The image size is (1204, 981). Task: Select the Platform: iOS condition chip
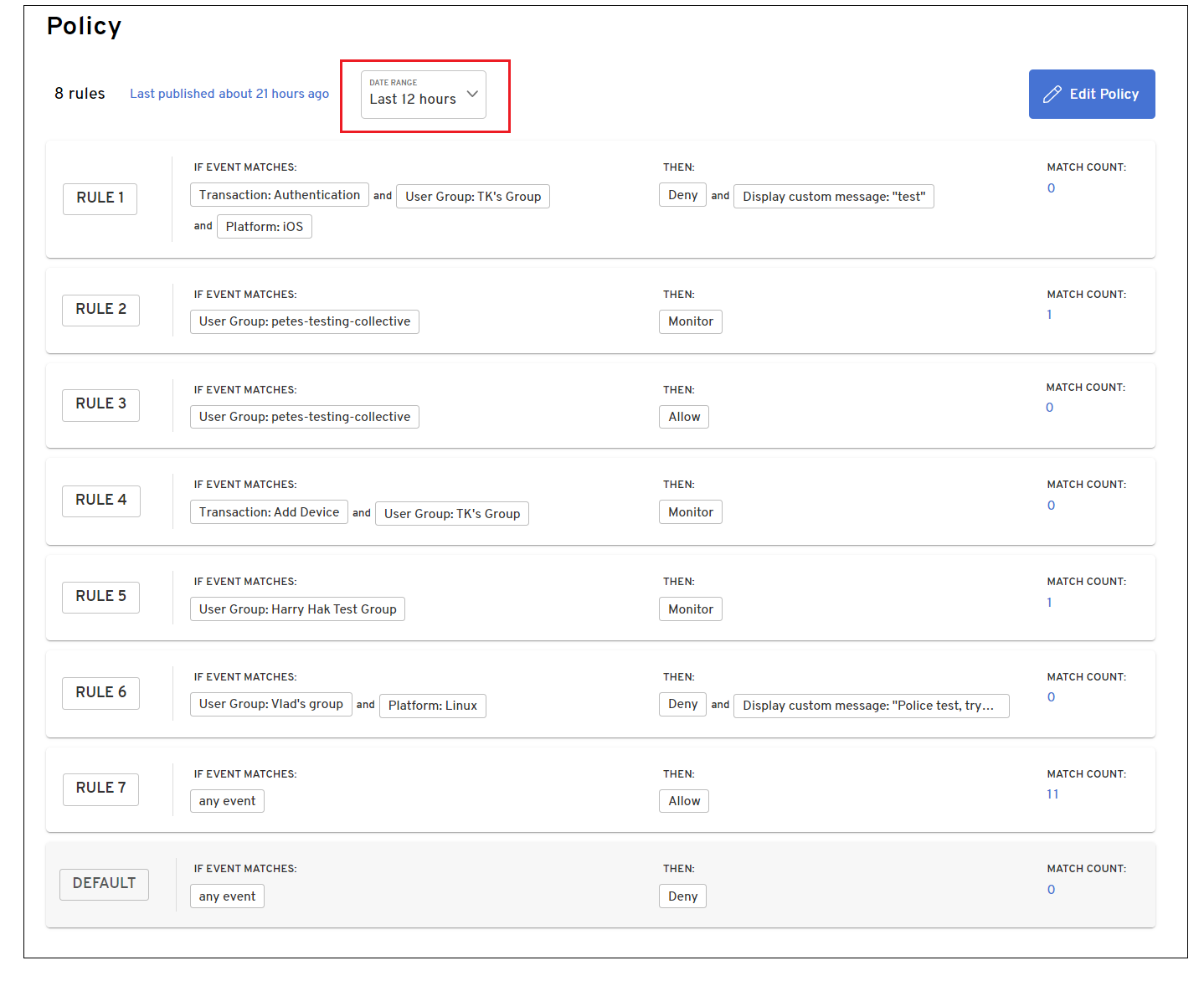coord(264,227)
